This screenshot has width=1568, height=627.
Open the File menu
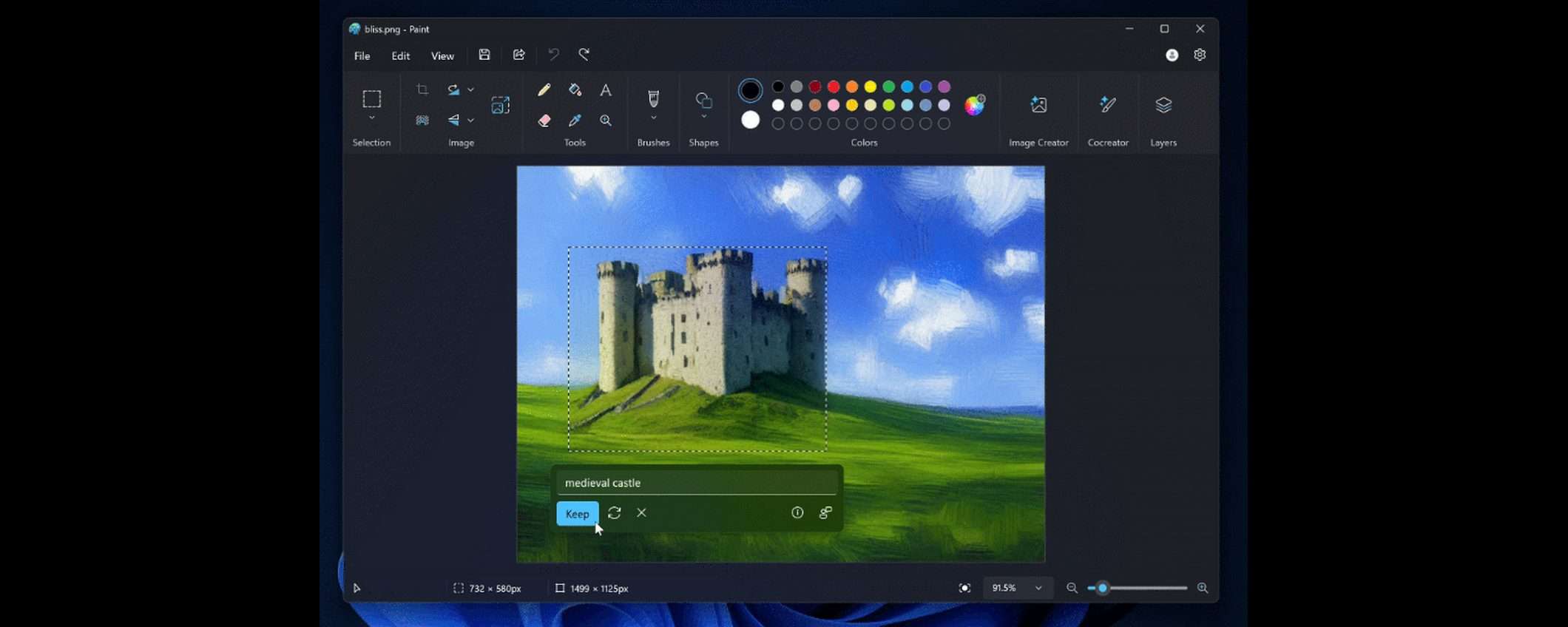tap(362, 56)
